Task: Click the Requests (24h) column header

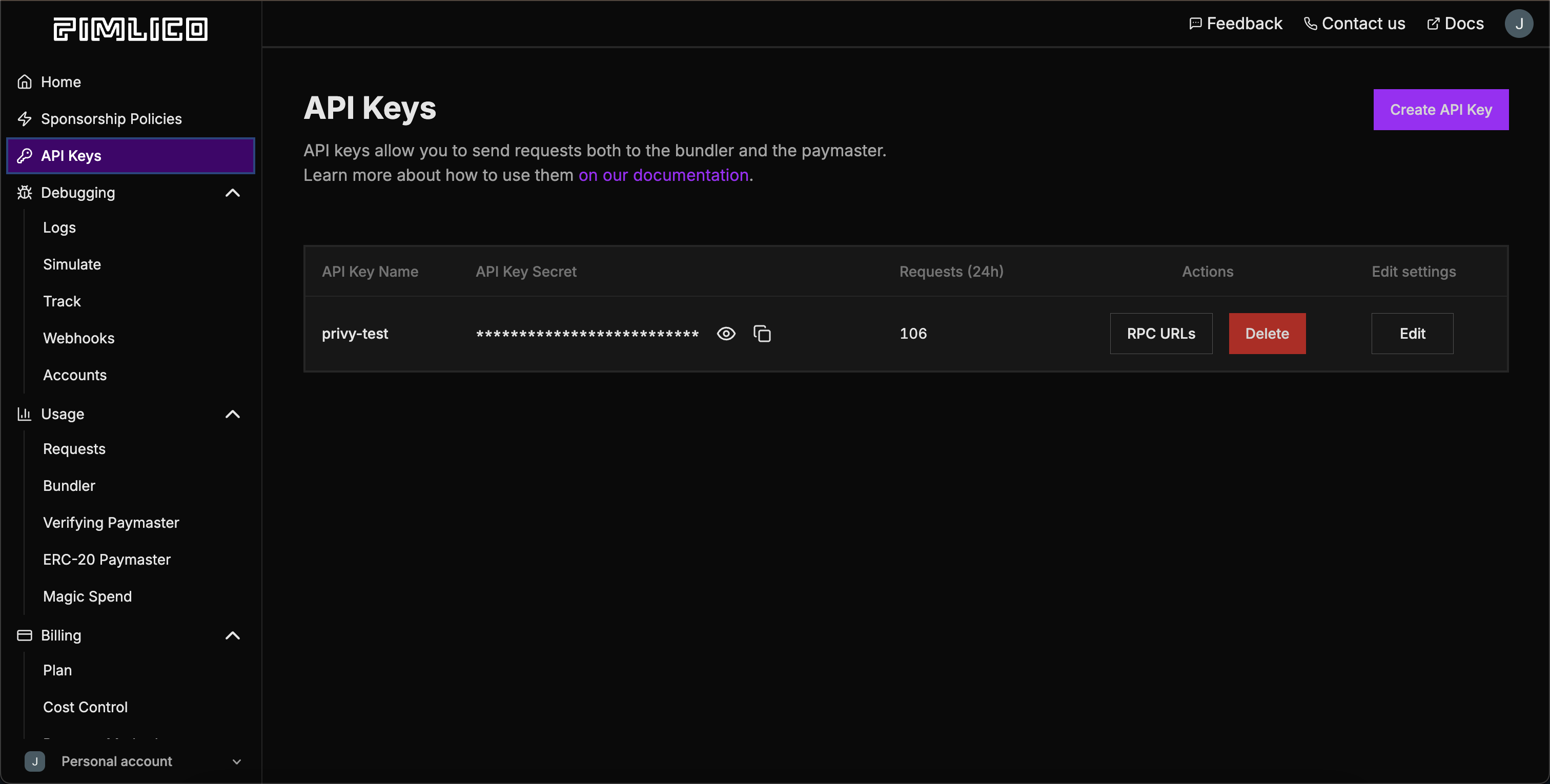Action: pos(951,272)
